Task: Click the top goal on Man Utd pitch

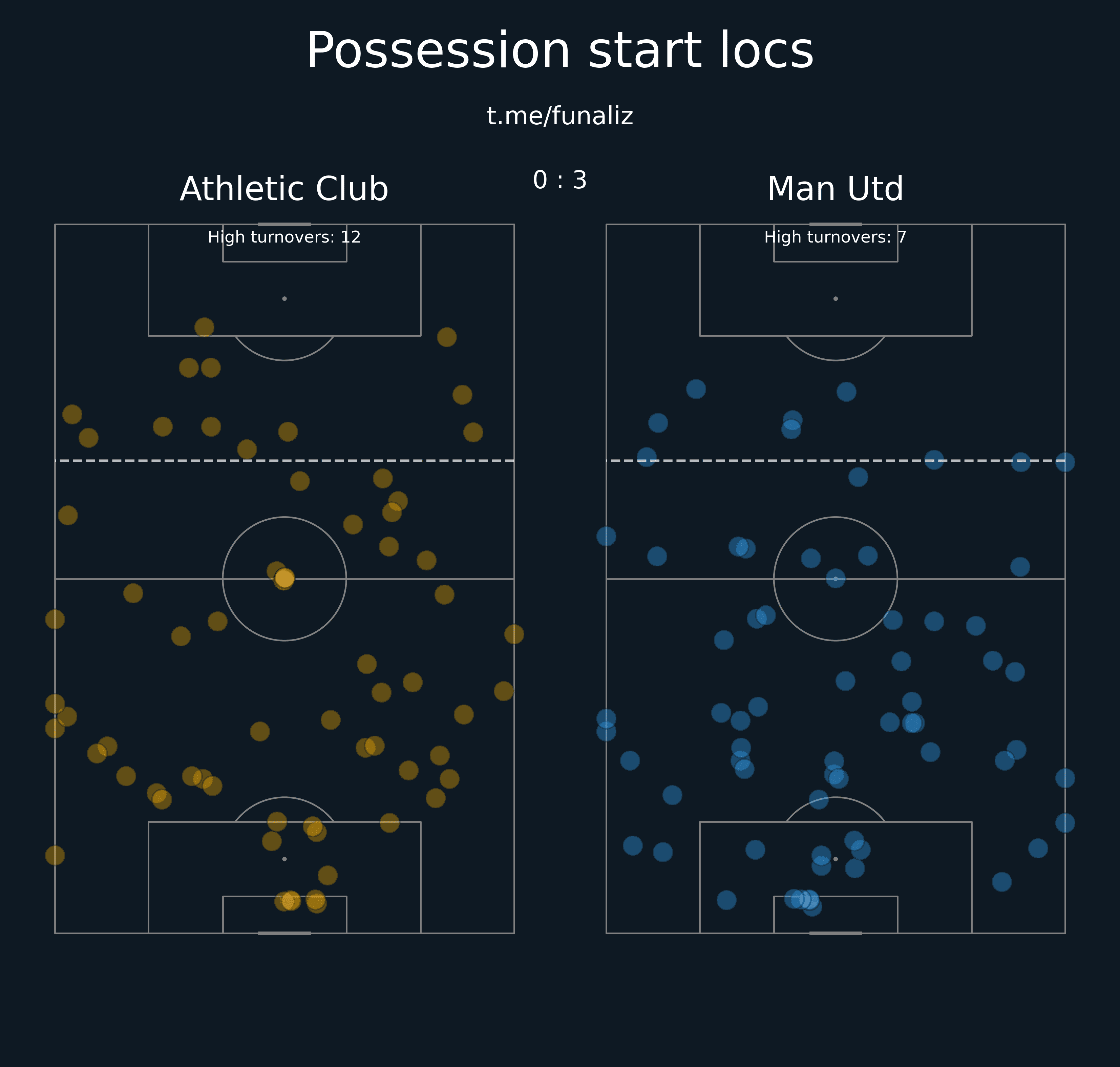Action: tap(835, 224)
